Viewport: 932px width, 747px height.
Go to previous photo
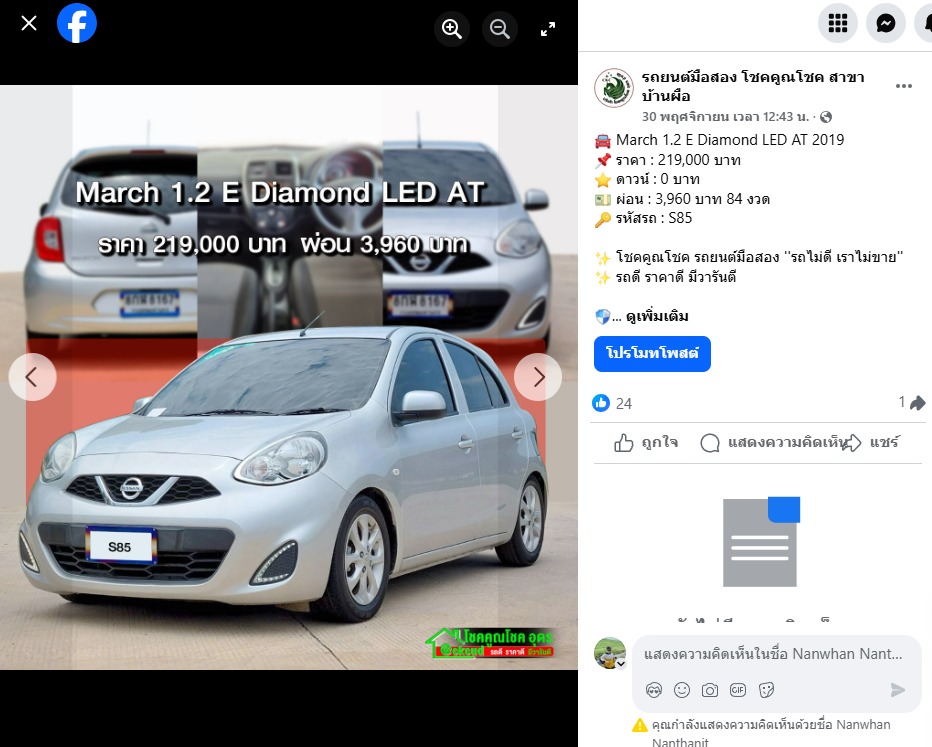click(32, 377)
